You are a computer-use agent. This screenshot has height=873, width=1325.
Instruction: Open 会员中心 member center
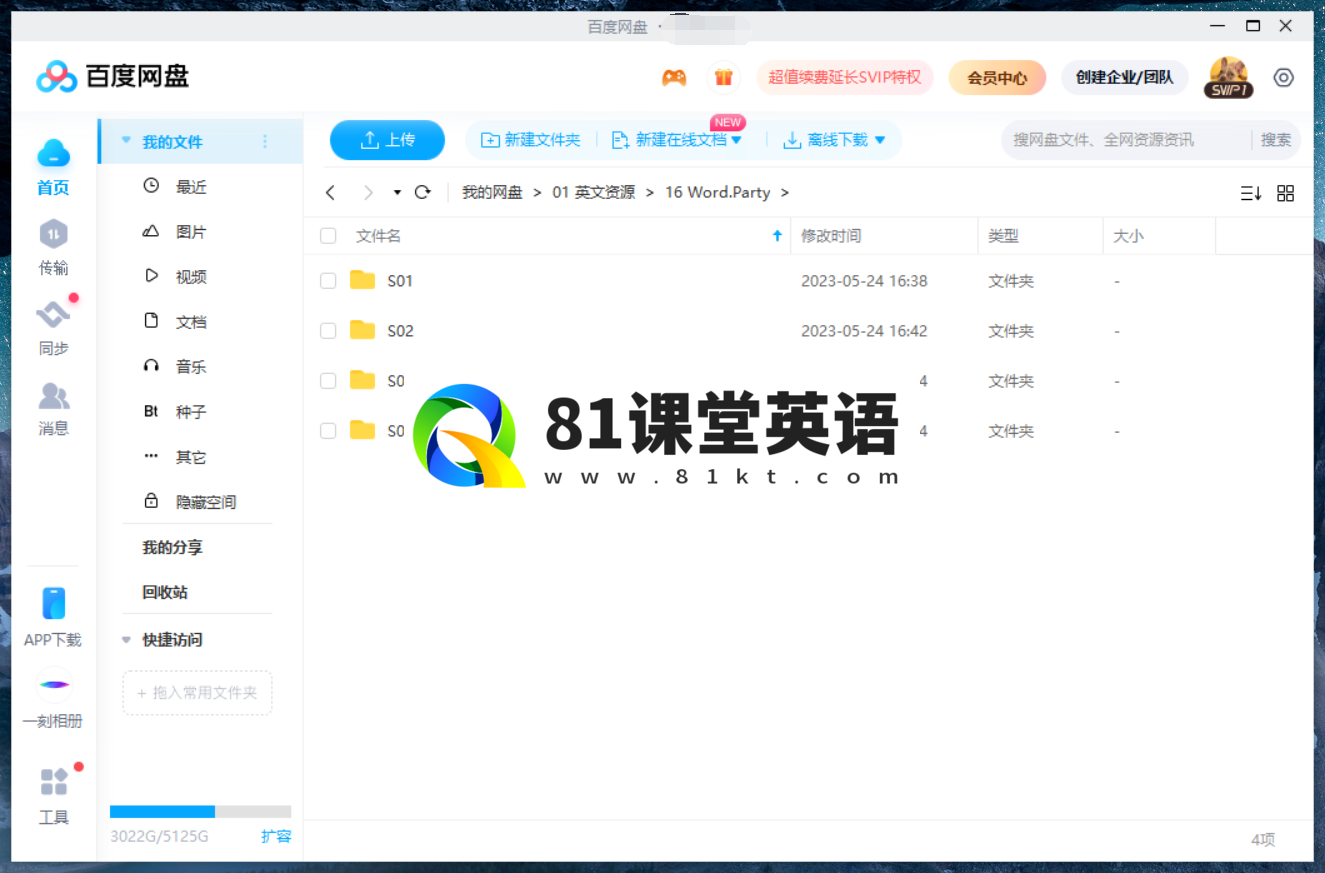(997, 77)
